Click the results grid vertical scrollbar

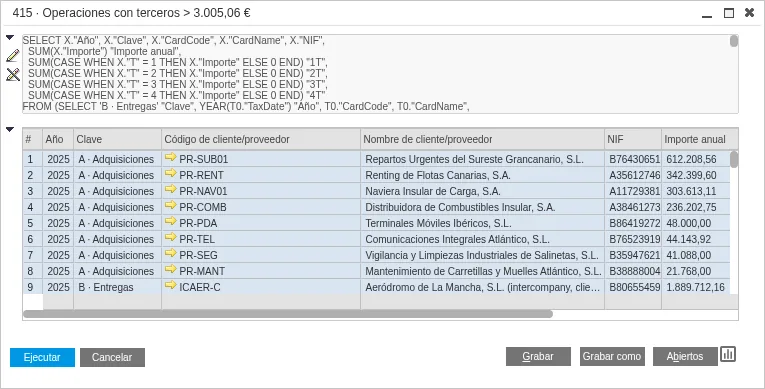(734, 159)
